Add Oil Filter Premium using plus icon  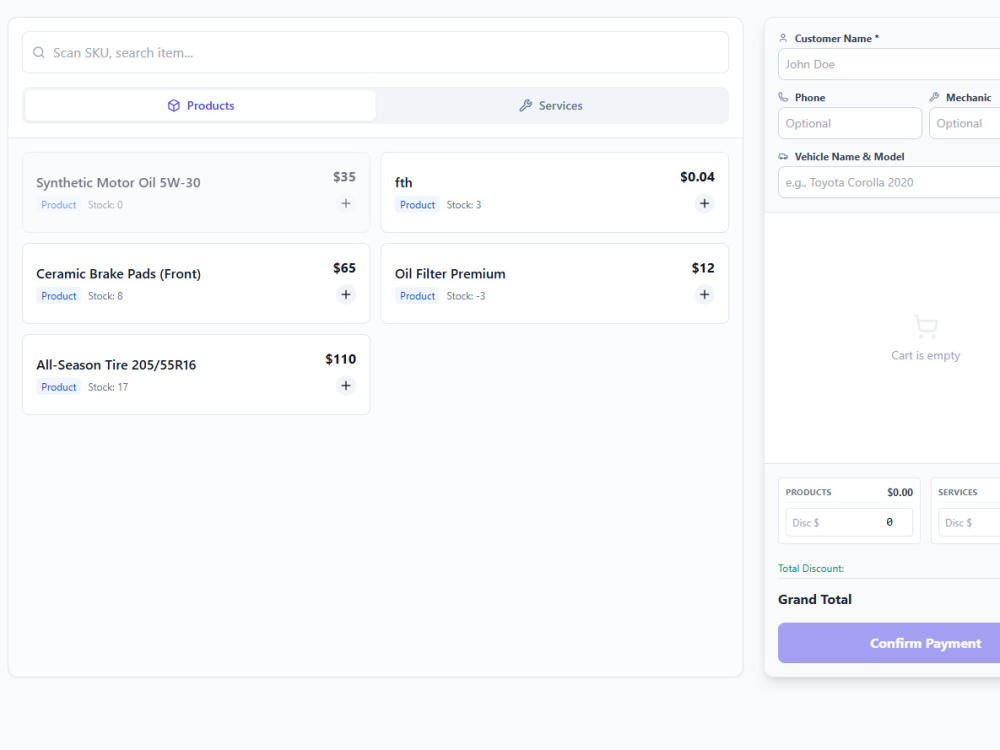[704, 295]
